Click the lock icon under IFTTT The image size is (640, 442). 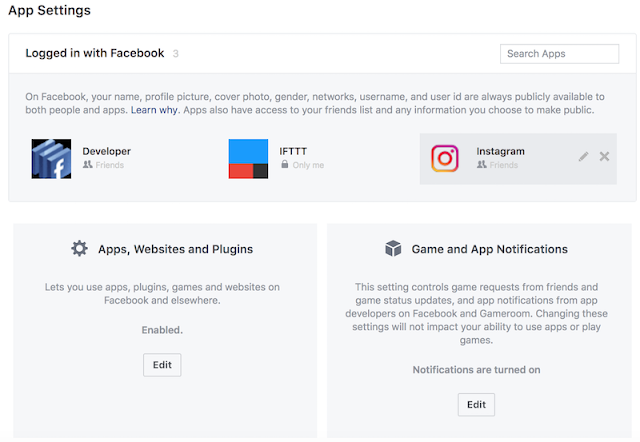tap(284, 164)
